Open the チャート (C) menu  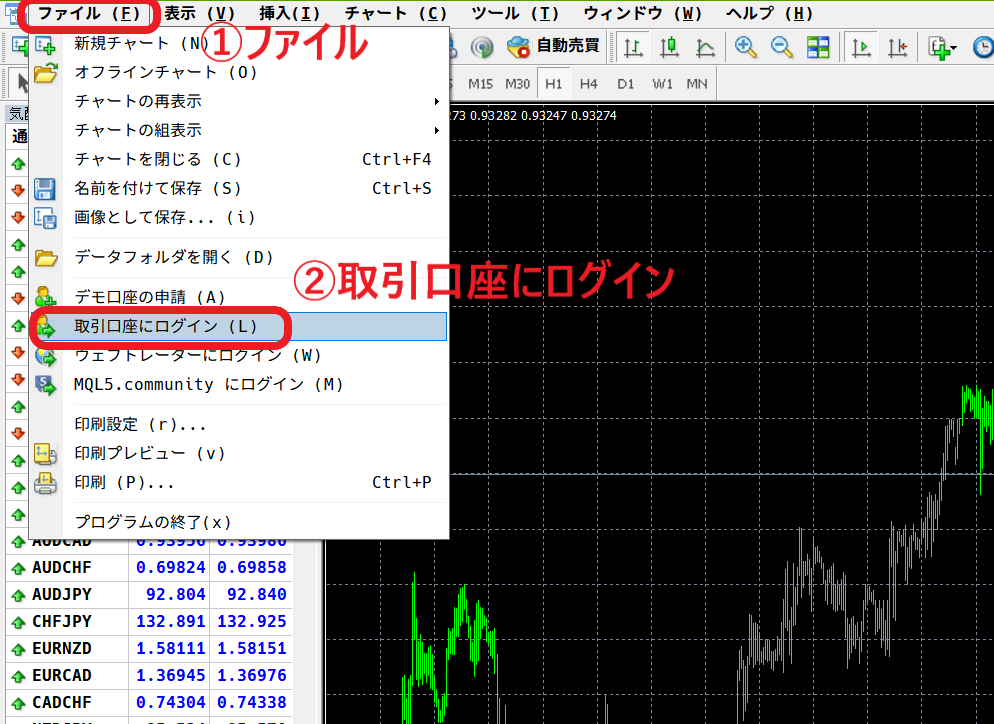[396, 13]
